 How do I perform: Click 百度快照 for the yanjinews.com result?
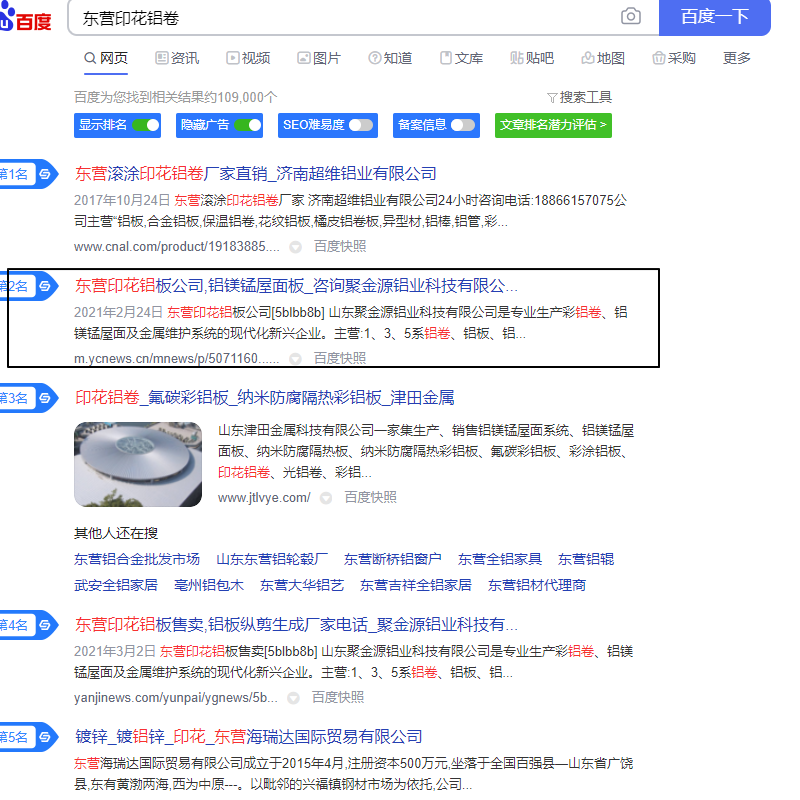338,697
